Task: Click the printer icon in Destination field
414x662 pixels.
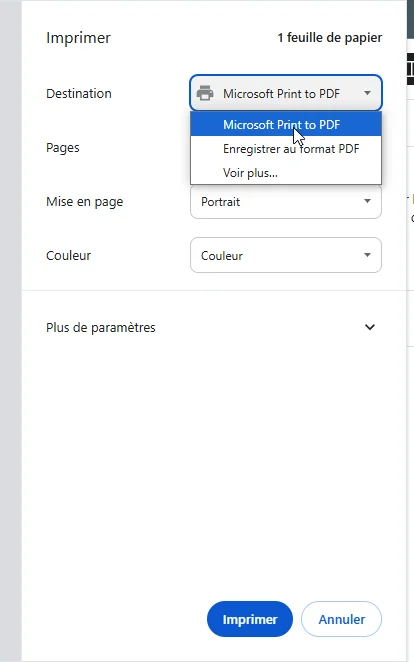Action: pos(205,93)
